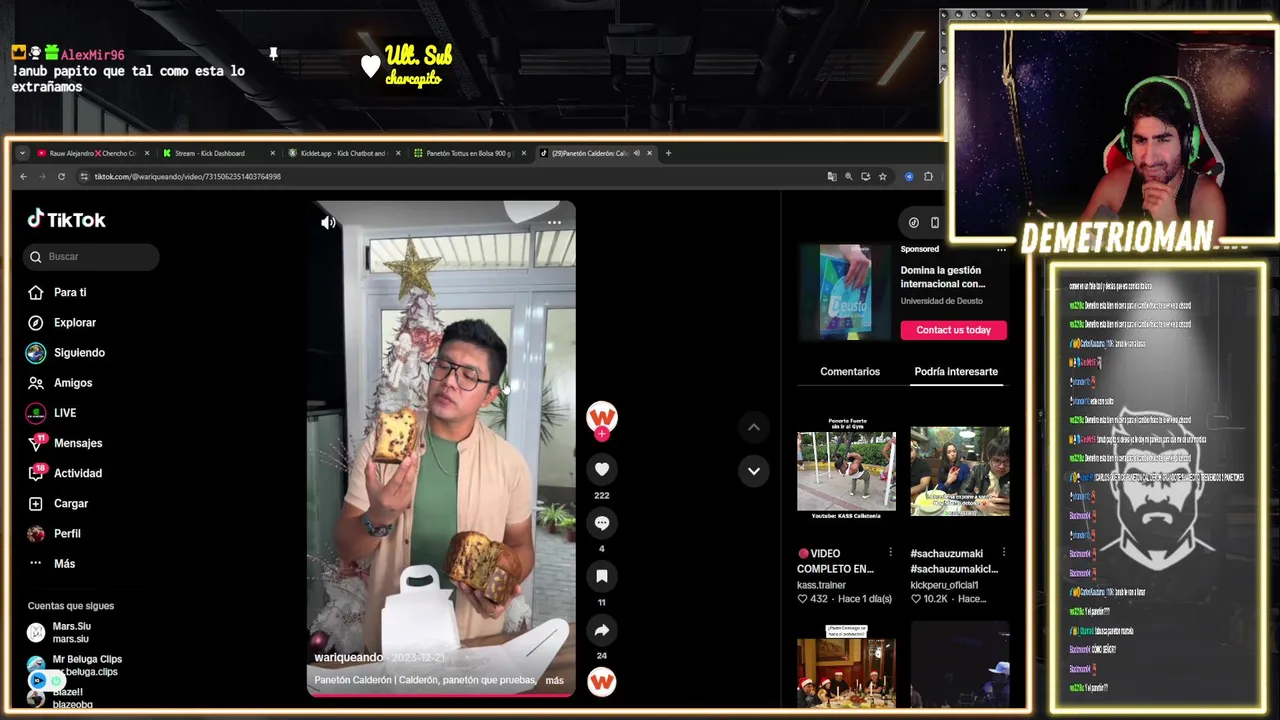Open kickperu_oficial1 video thumbnail
Screen dimensions: 1280x720
960,471
